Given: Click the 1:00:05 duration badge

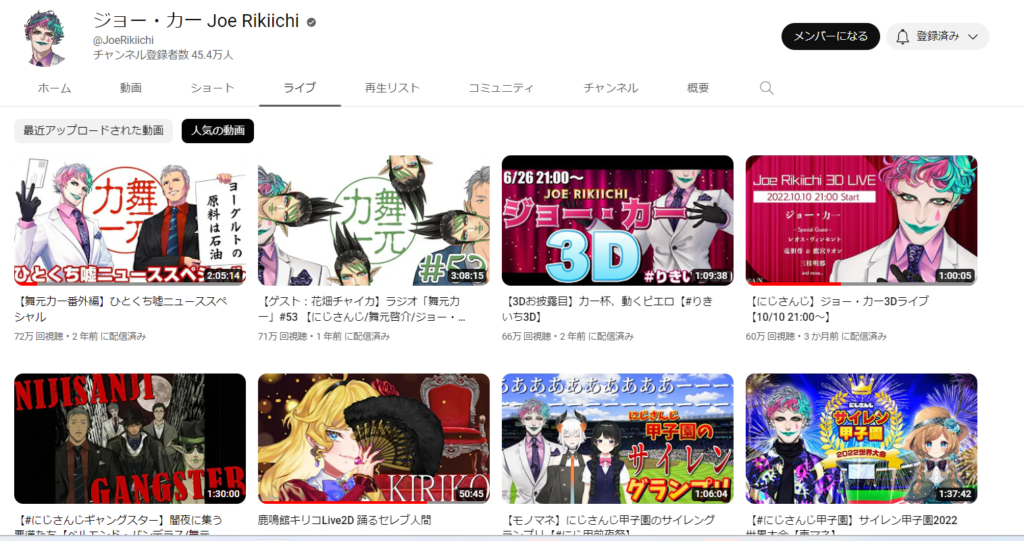Looking at the screenshot, I should coord(955,276).
